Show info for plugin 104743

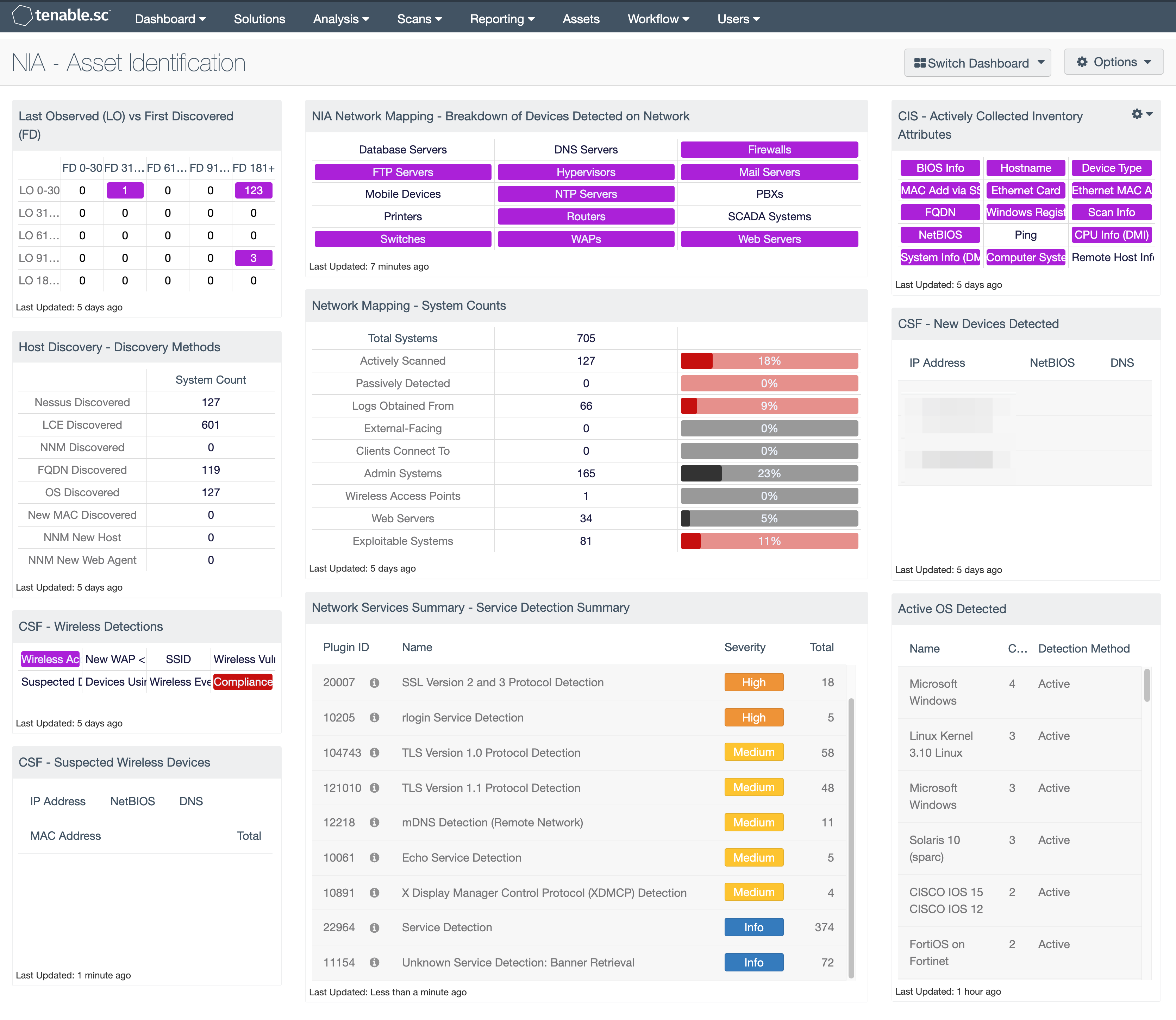[374, 753]
